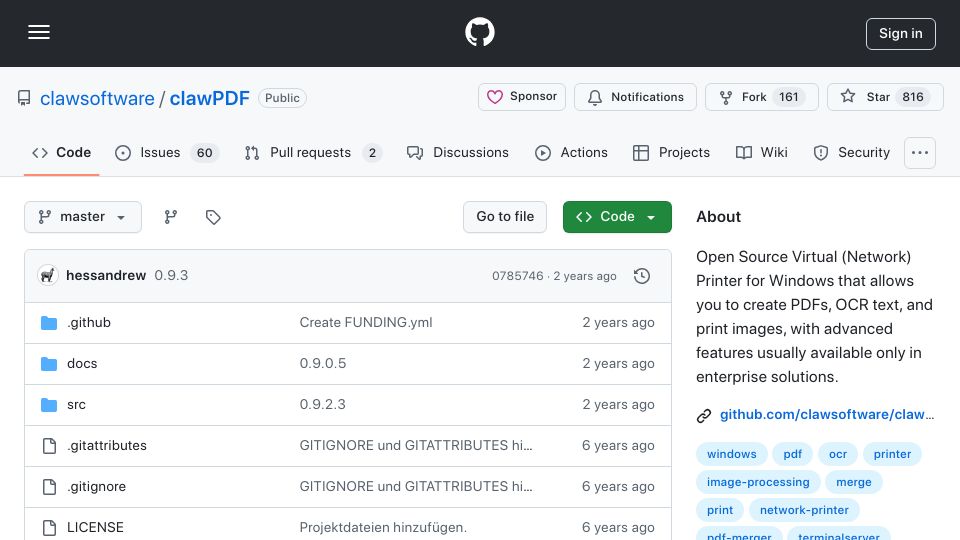Switch to the Issues tab
The width and height of the screenshot is (960, 540).
pos(167,152)
